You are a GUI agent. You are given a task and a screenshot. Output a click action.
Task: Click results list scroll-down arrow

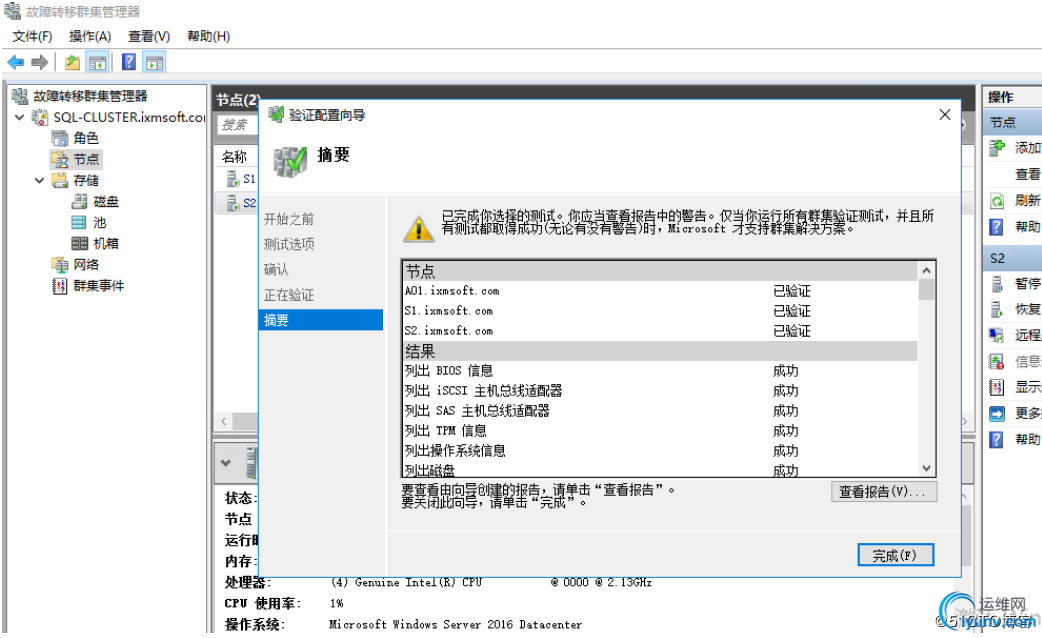[x=926, y=468]
